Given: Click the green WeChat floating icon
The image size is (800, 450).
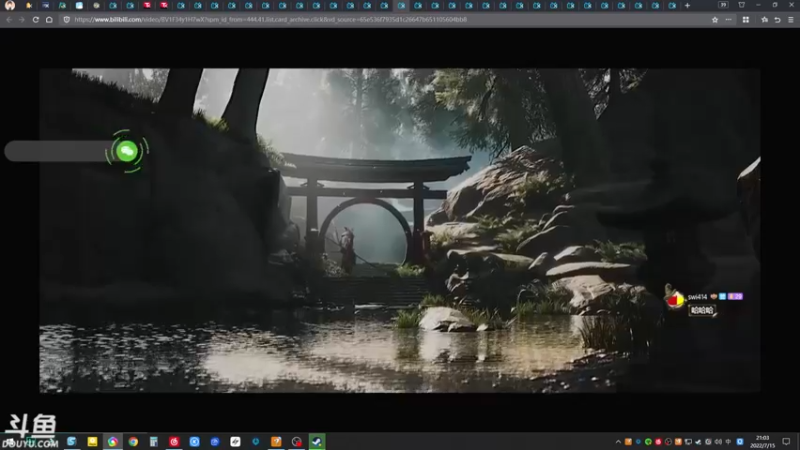Looking at the screenshot, I should (x=127, y=151).
